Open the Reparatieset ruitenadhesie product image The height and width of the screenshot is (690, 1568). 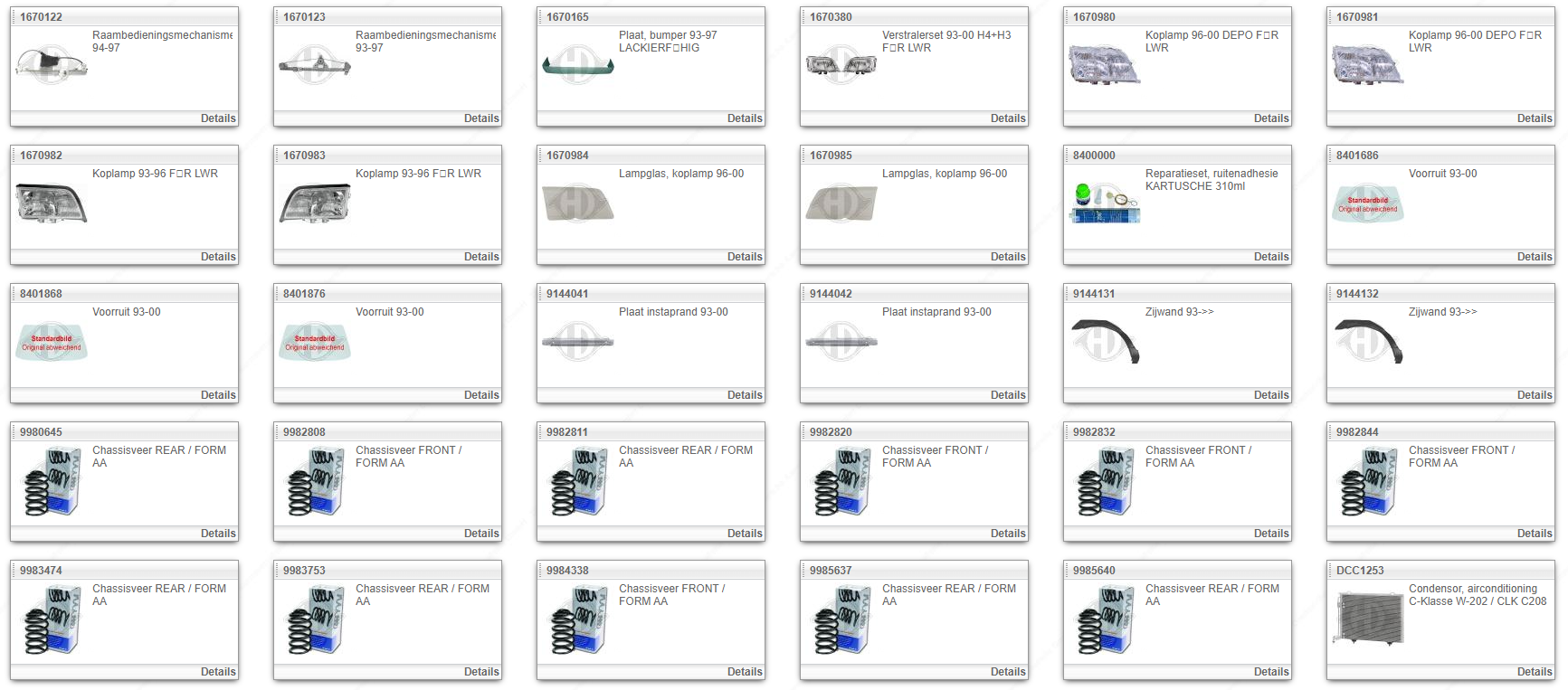click(1104, 203)
